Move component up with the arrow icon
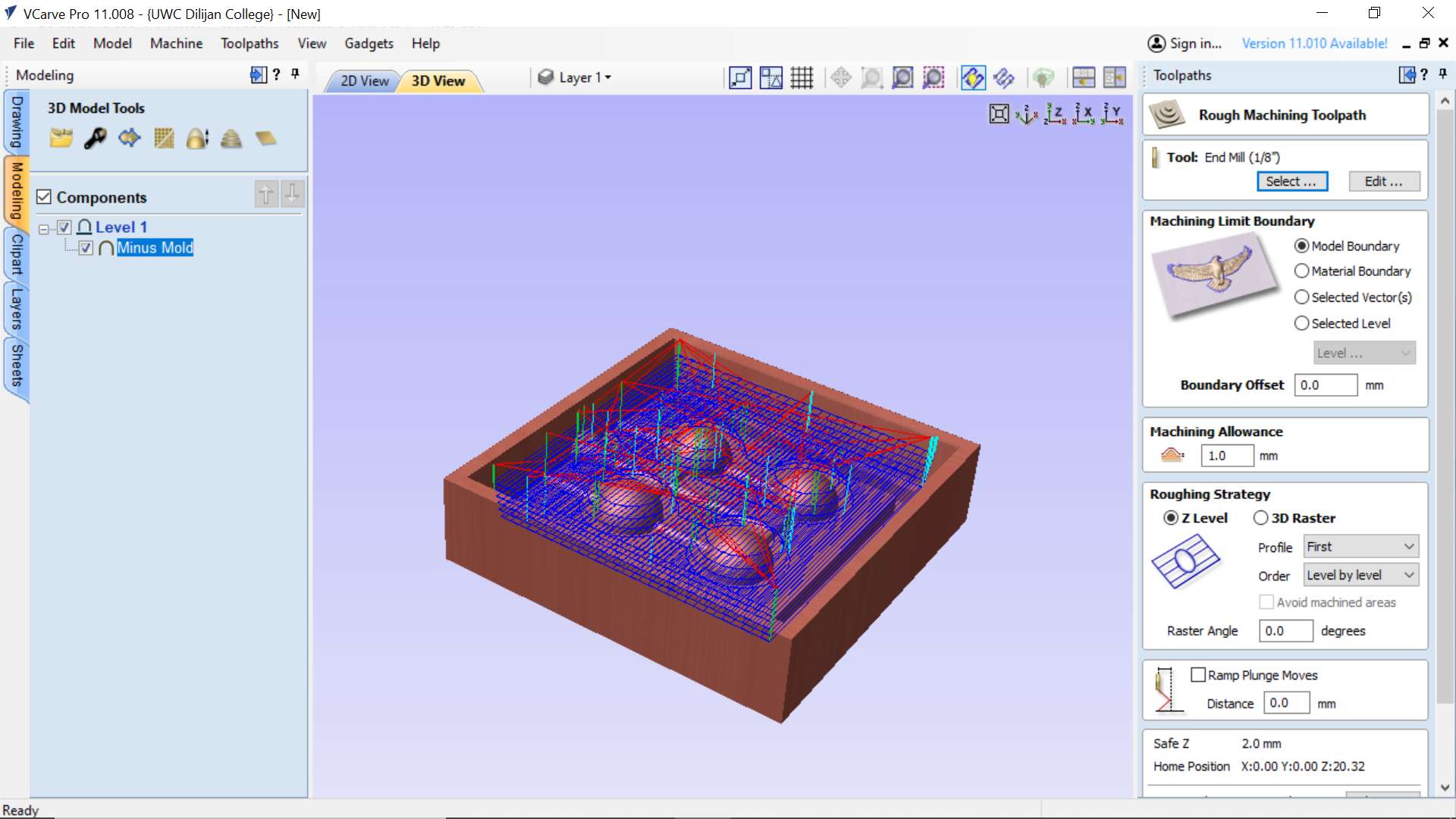The image size is (1456, 819). pos(266,195)
